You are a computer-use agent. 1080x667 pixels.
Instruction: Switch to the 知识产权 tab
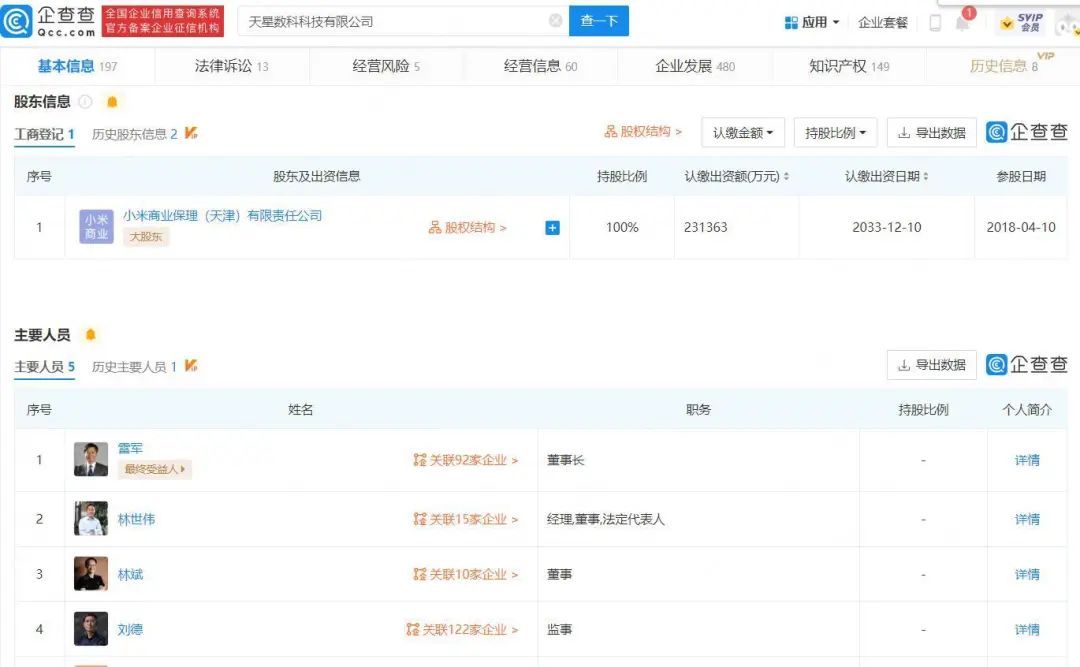click(848, 66)
